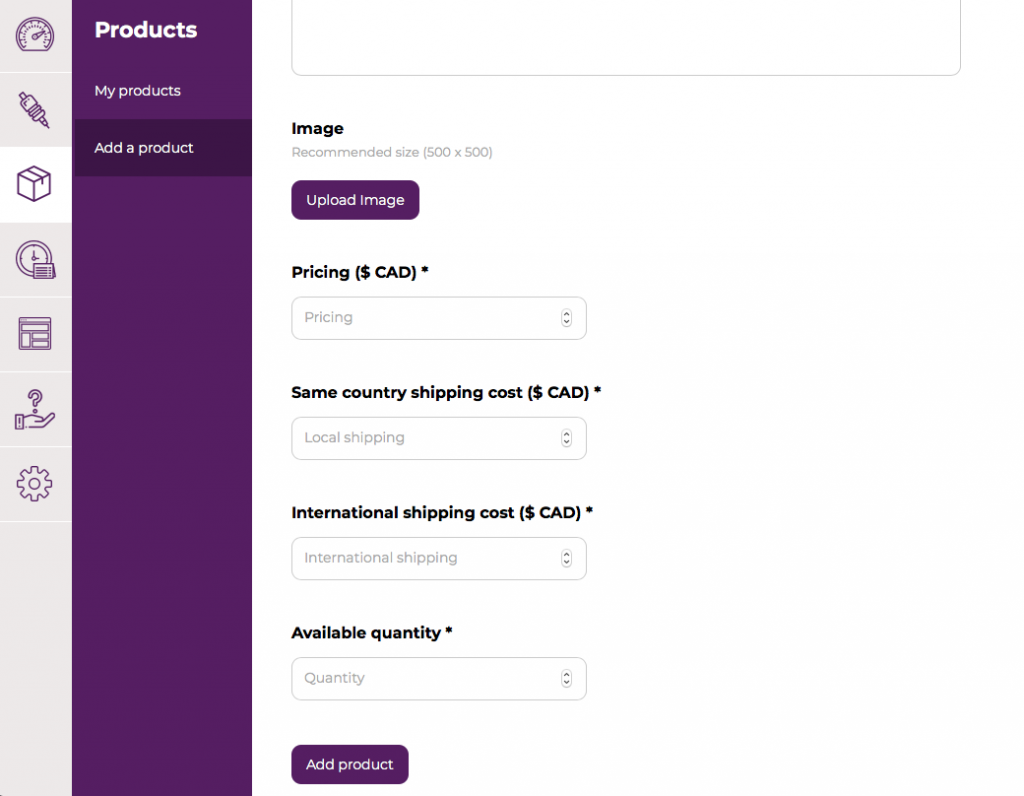Select Add a product menu item
The height and width of the screenshot is (796, 1024).
click(x=163, y=148)
